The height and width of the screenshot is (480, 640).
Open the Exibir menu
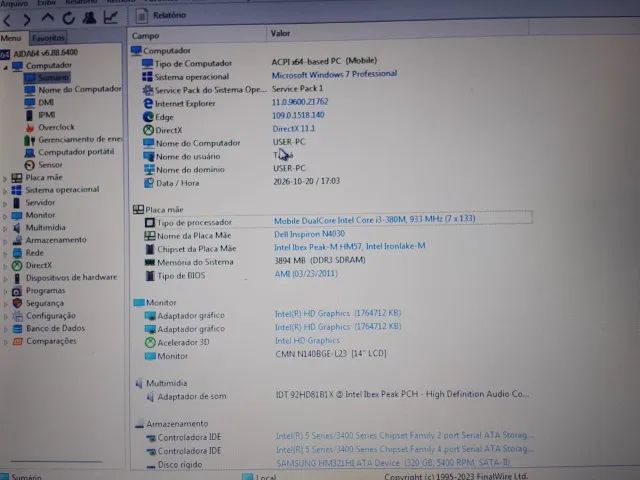coord(46,3)
